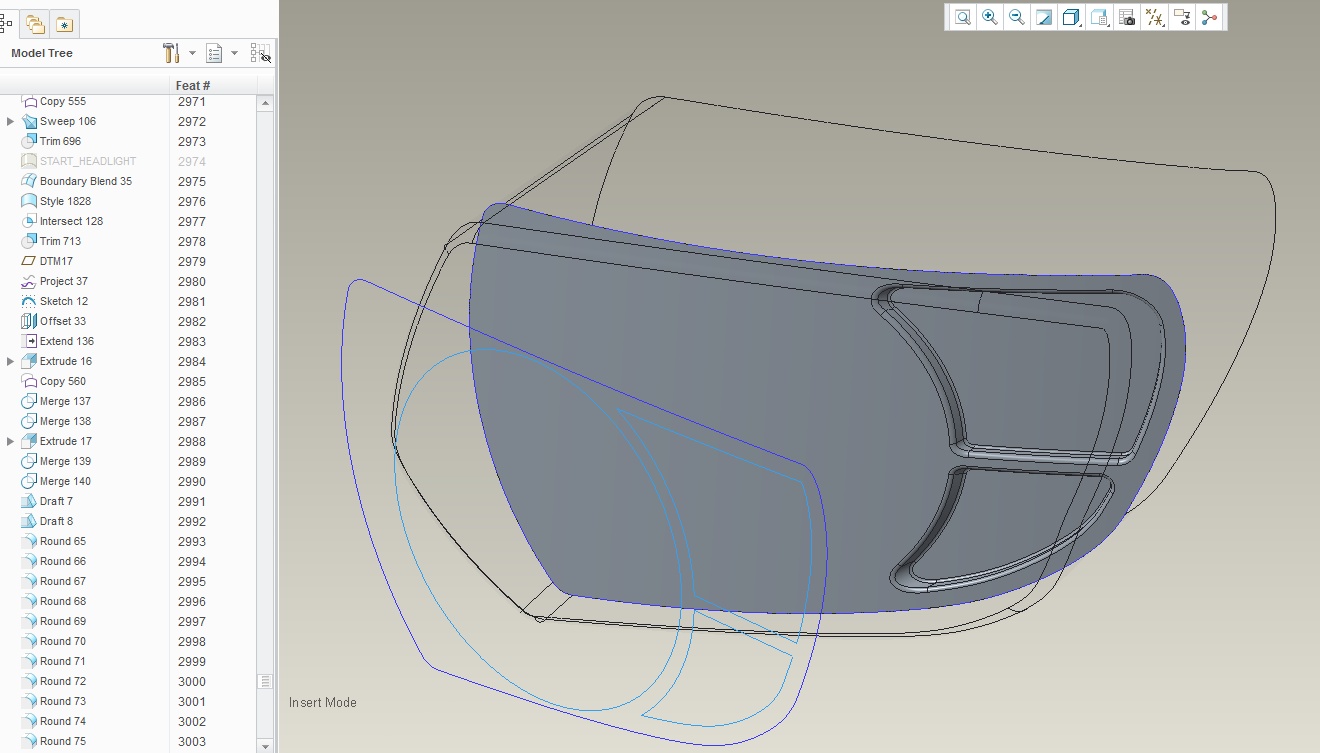
Task: Click feature number 3000 cell
Action: tap(192, 681)
